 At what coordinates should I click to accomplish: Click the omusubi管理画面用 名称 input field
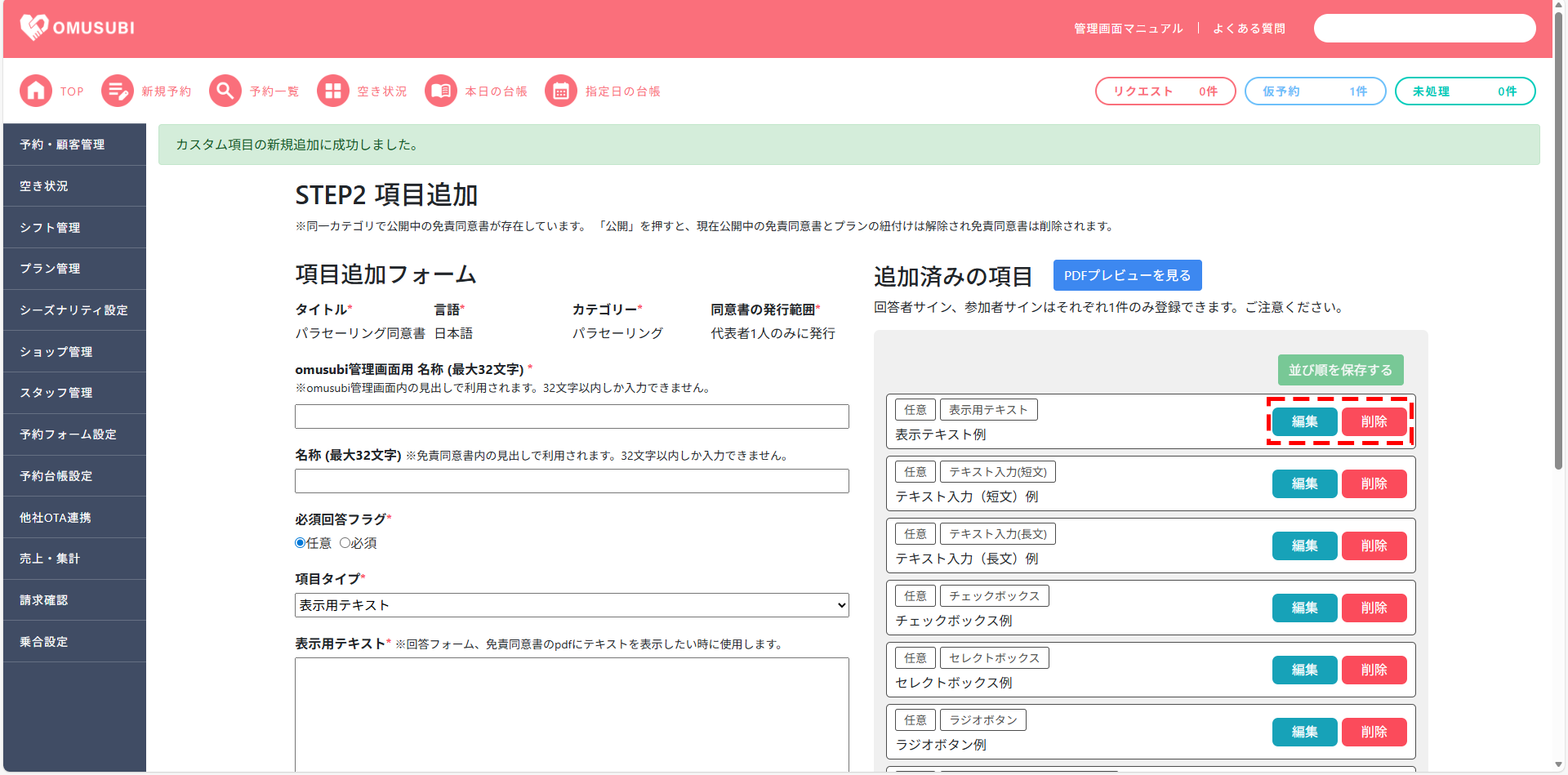coord(572,416)
